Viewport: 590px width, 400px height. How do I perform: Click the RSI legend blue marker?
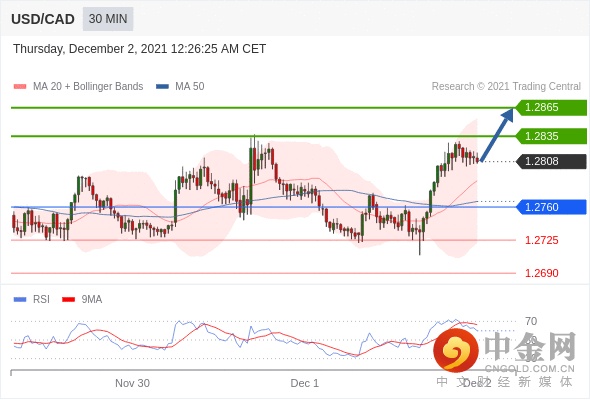coord(20,300)
